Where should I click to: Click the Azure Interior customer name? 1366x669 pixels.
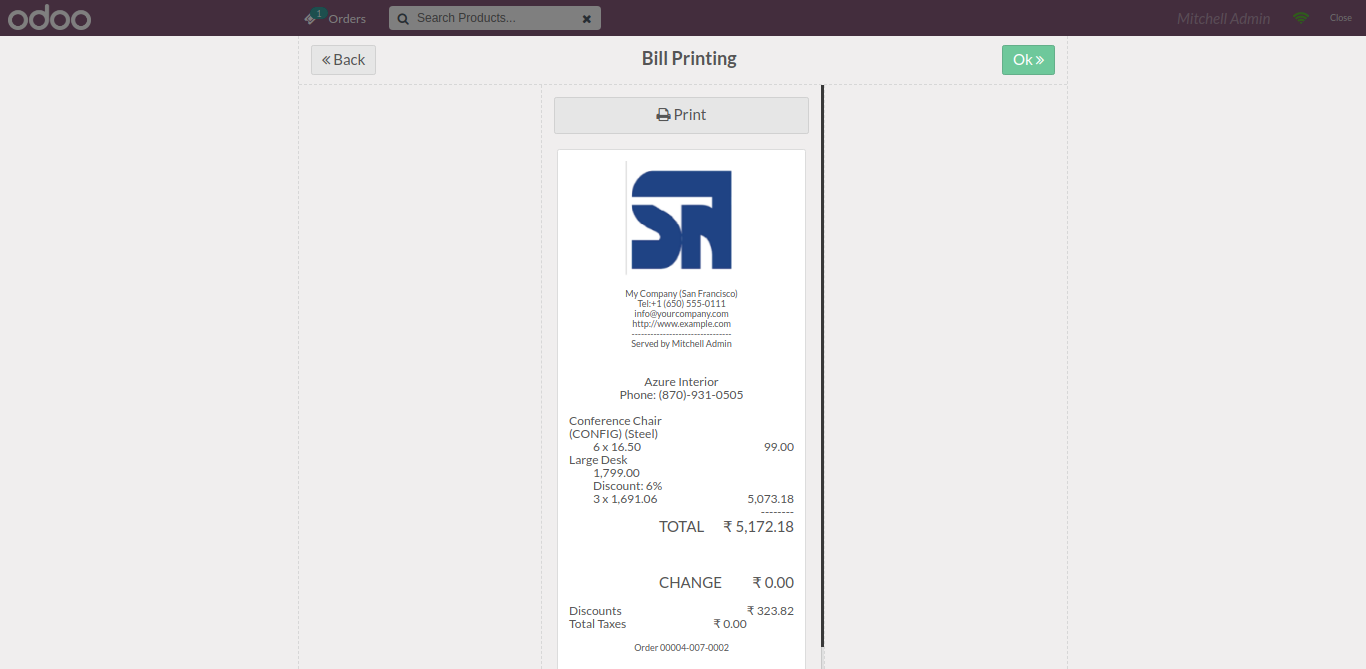(681, 382)
